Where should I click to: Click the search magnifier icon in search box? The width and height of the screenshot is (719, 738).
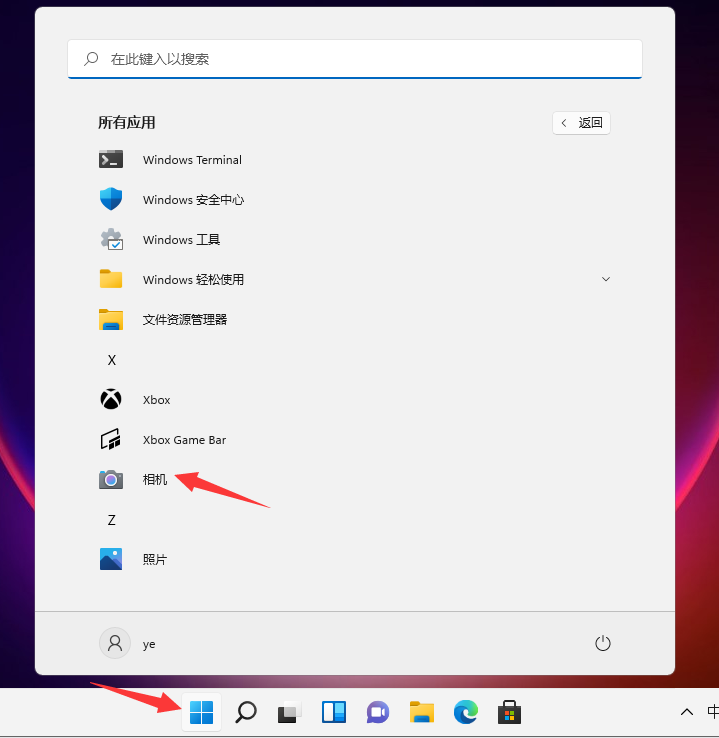coord(91,59)
